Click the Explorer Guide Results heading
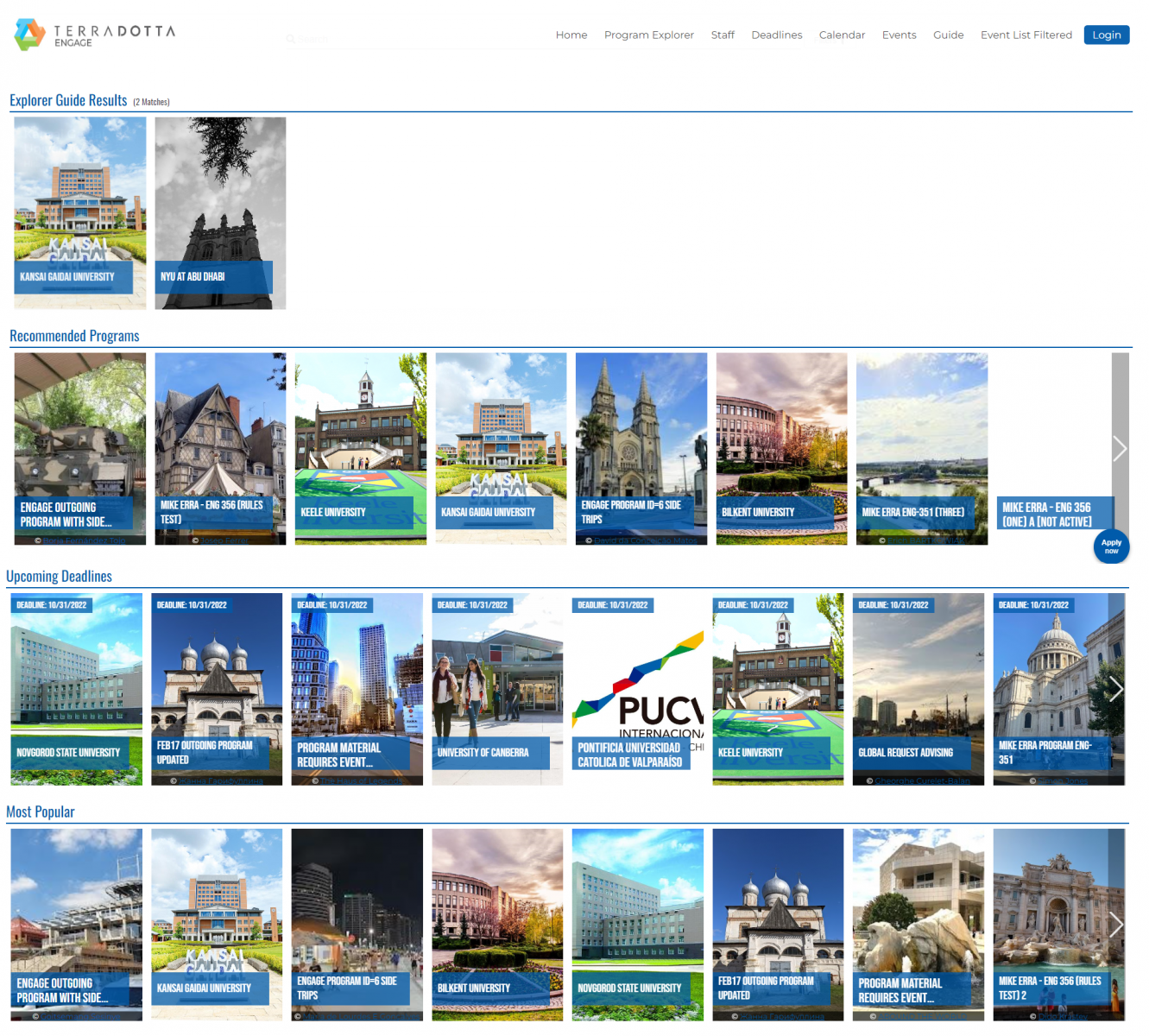This screenshot has width=1149, height=1036. coord(68,100)
